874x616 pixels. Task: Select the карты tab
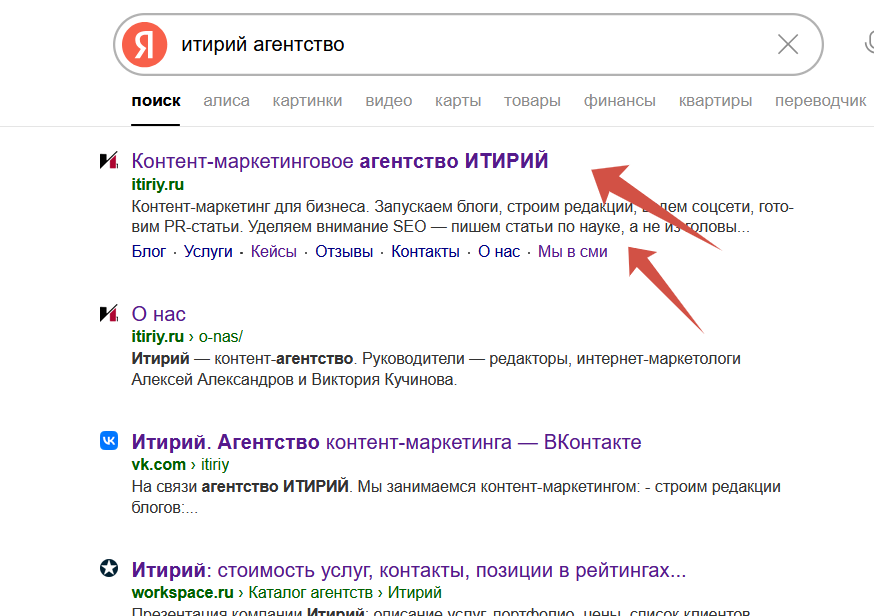coord(458,101)
